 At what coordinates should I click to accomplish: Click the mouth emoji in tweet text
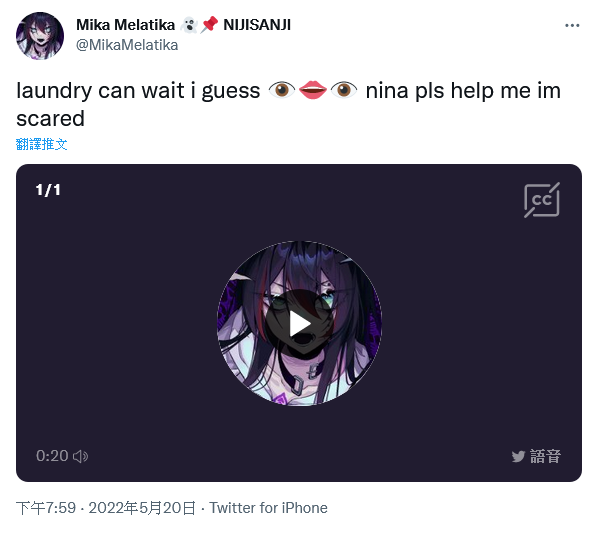(313, 90)
